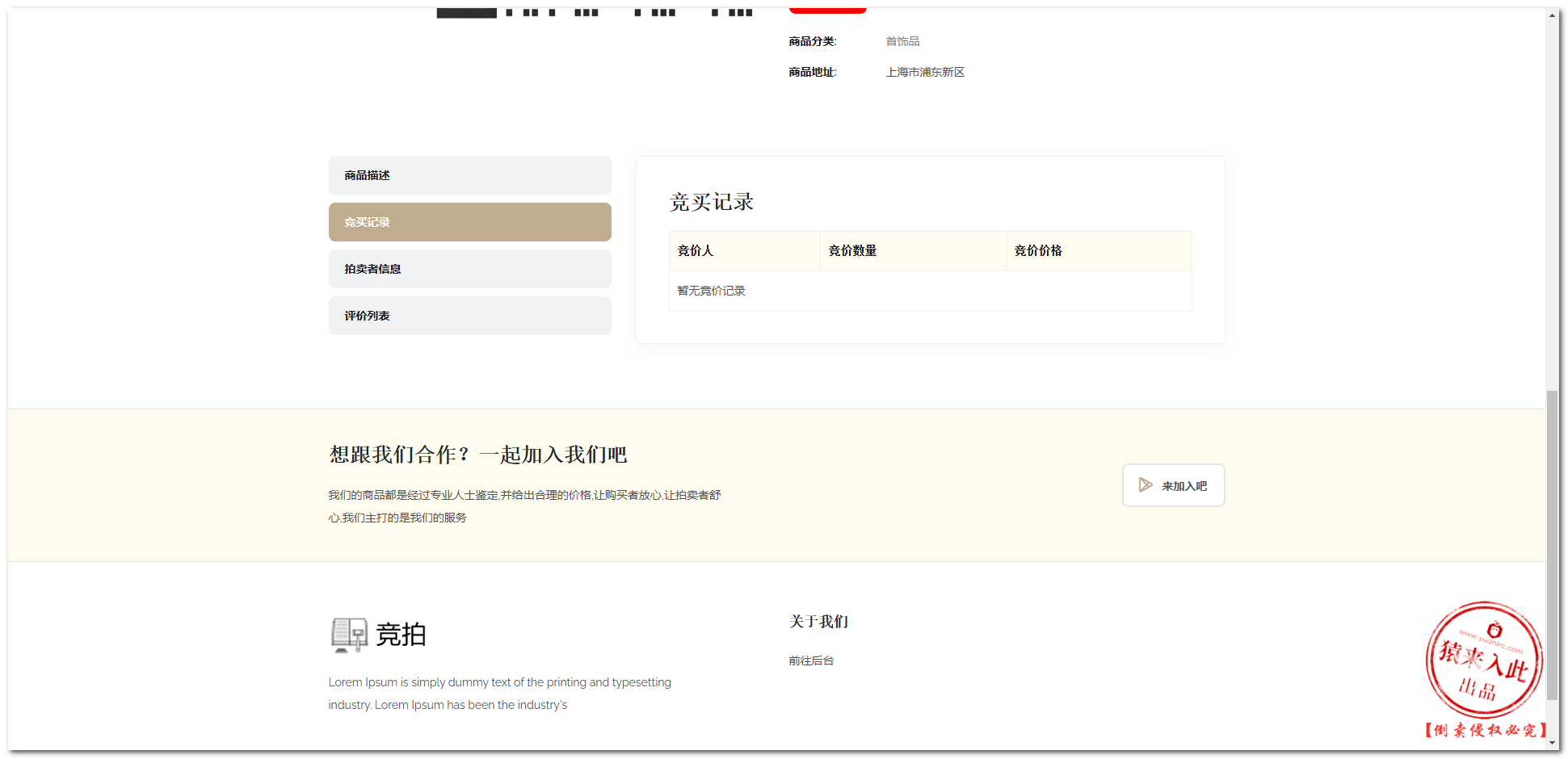Click the play arrow icon beside 来加入吧
This screenshot has width=1568, height=759.
click(x=1146, y=485)
